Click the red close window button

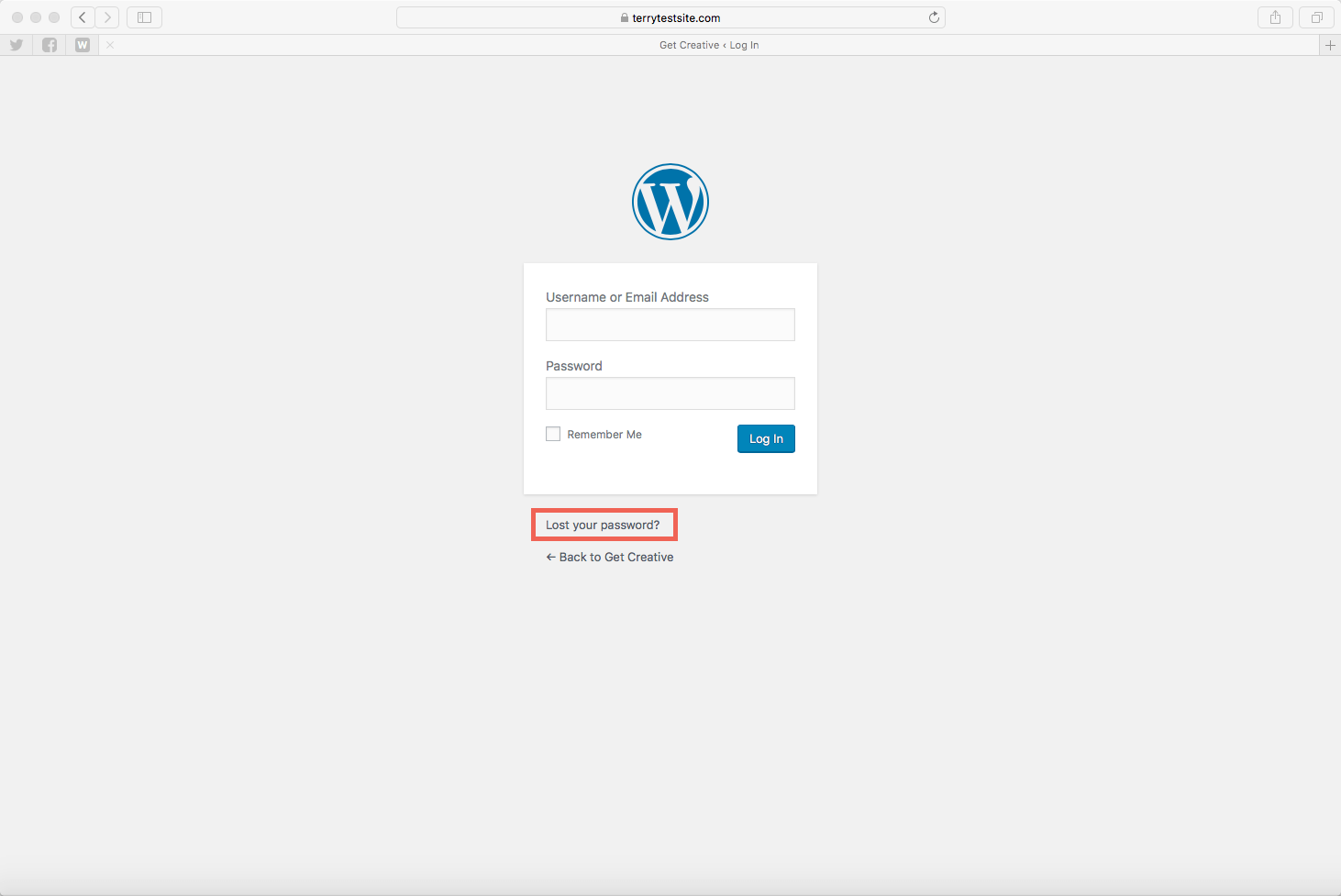click(17, 17)
